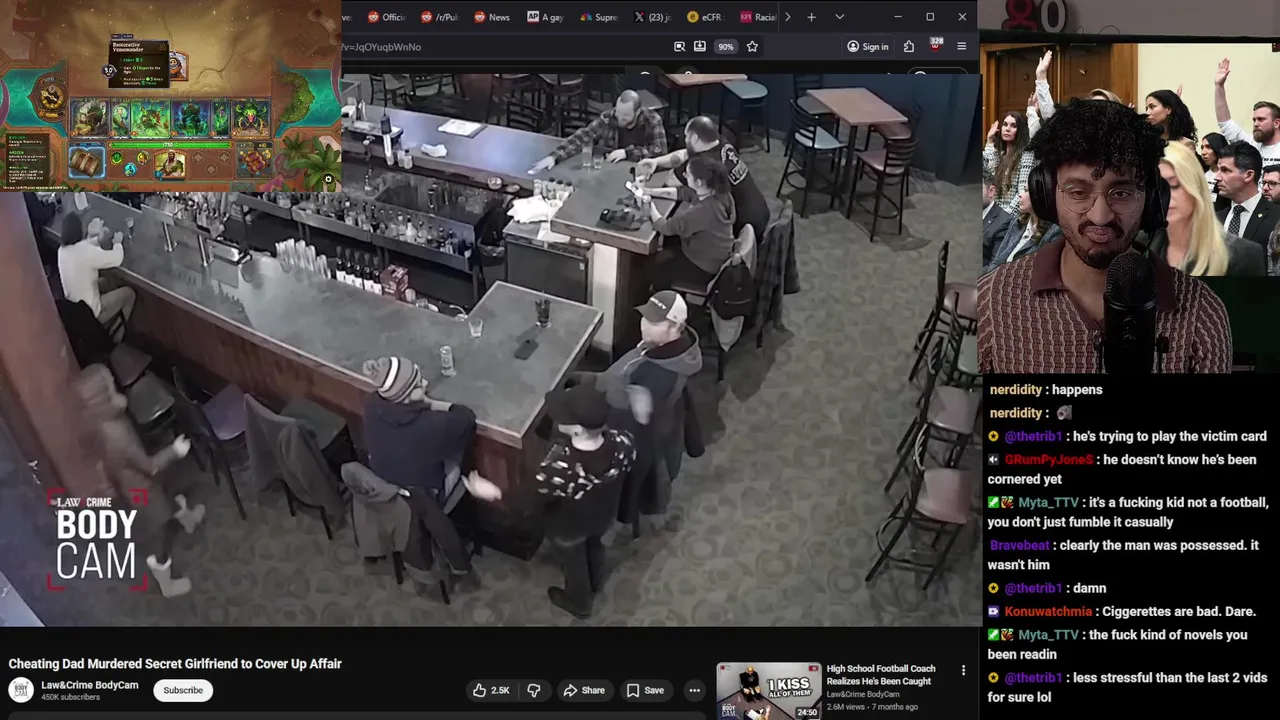Click chat username Konuwatchmia

(x=1048, y=612)
